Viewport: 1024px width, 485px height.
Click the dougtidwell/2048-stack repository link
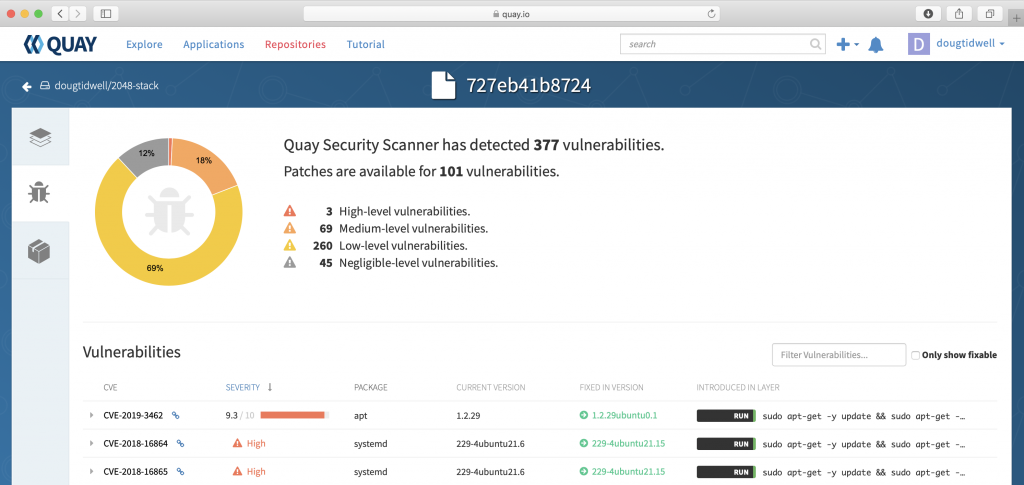pyautogui.click(x=105, y=86)
